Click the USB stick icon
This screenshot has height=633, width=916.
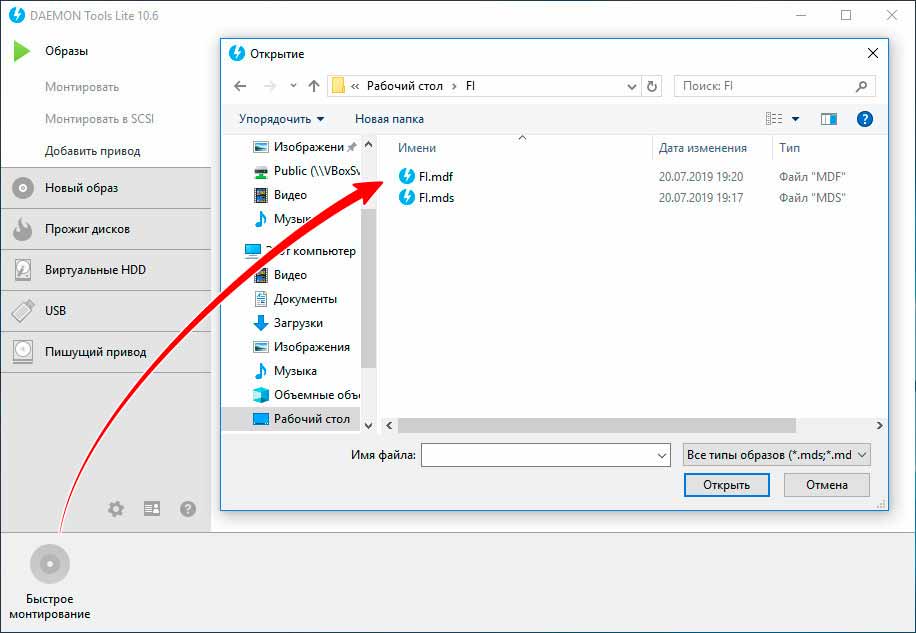[x=23, y=311]
